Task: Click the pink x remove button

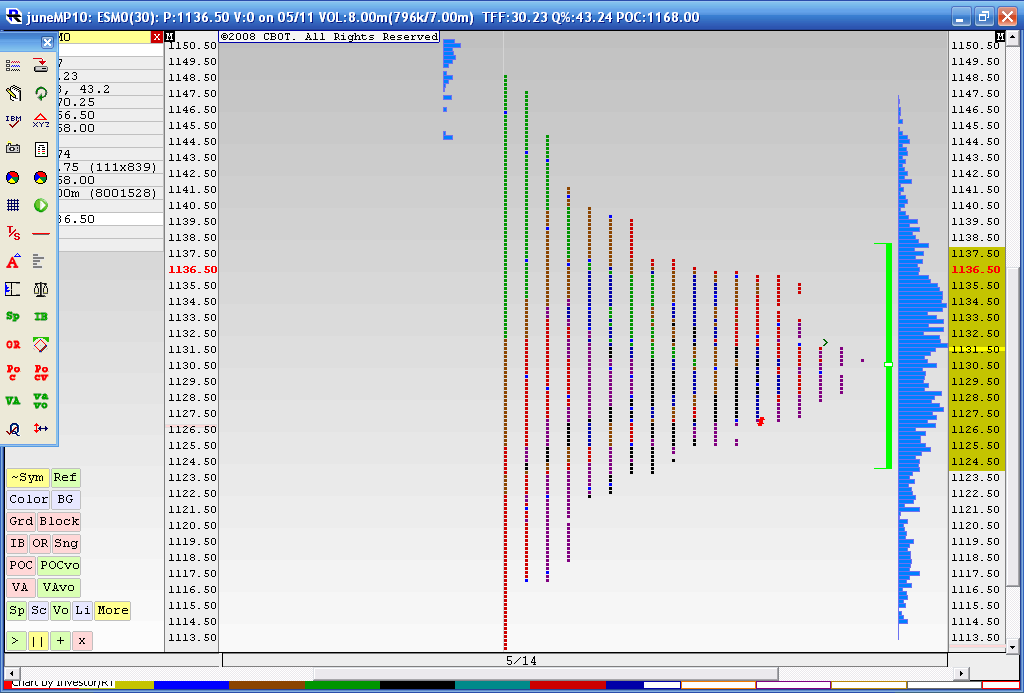Action: (x=82, y=641)
